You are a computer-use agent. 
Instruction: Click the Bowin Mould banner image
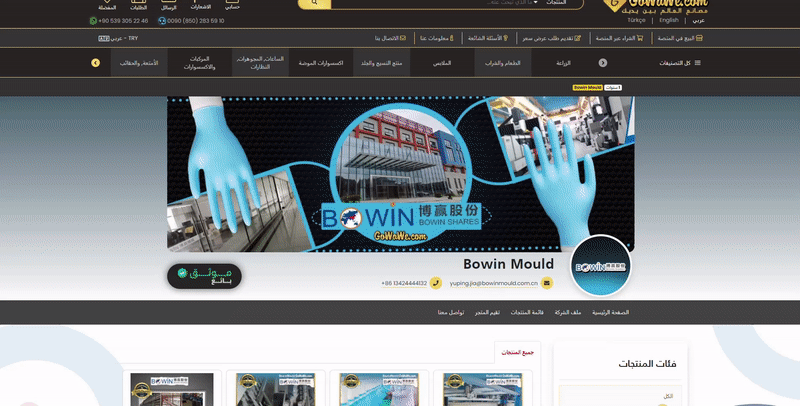click(401, 174)
